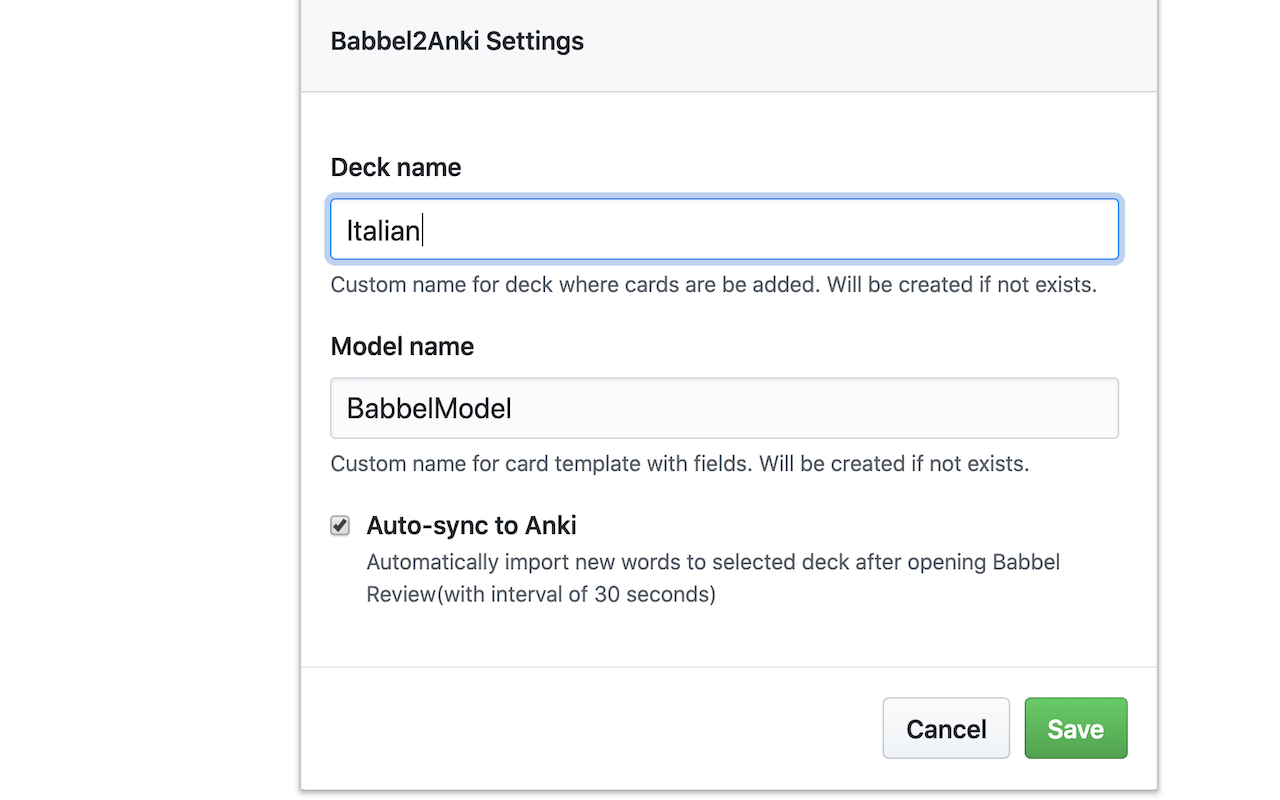
Task: Click the Auto-sync to Anki label text
Action: tap(471, 525)
